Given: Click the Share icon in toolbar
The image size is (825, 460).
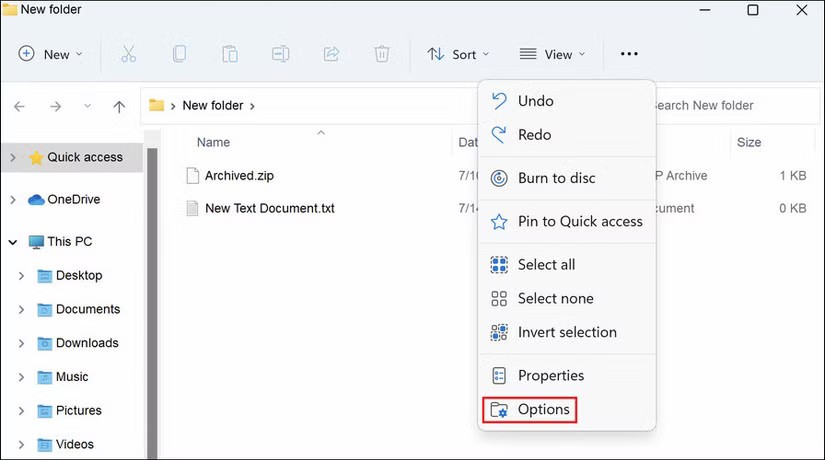Looking at the screenshot, I should pyautogui.click(x=332, y=54).
